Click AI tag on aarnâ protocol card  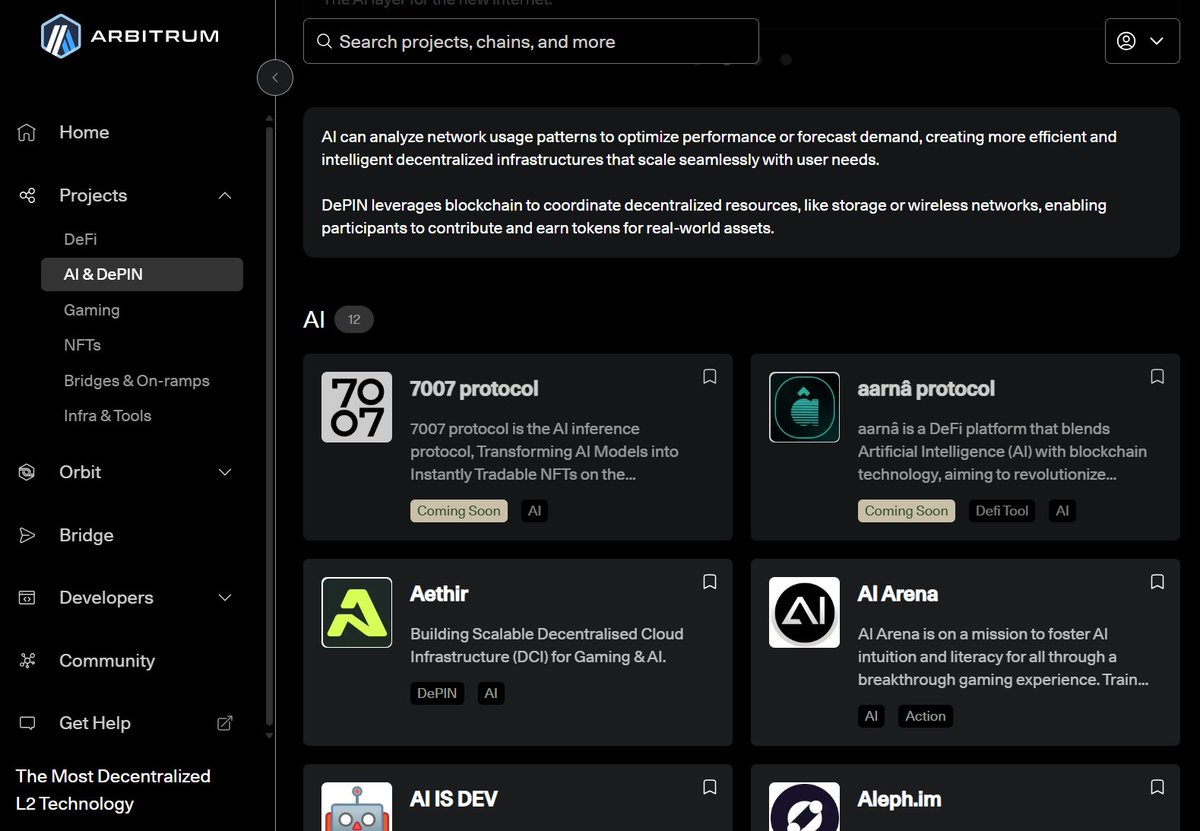1062,511
